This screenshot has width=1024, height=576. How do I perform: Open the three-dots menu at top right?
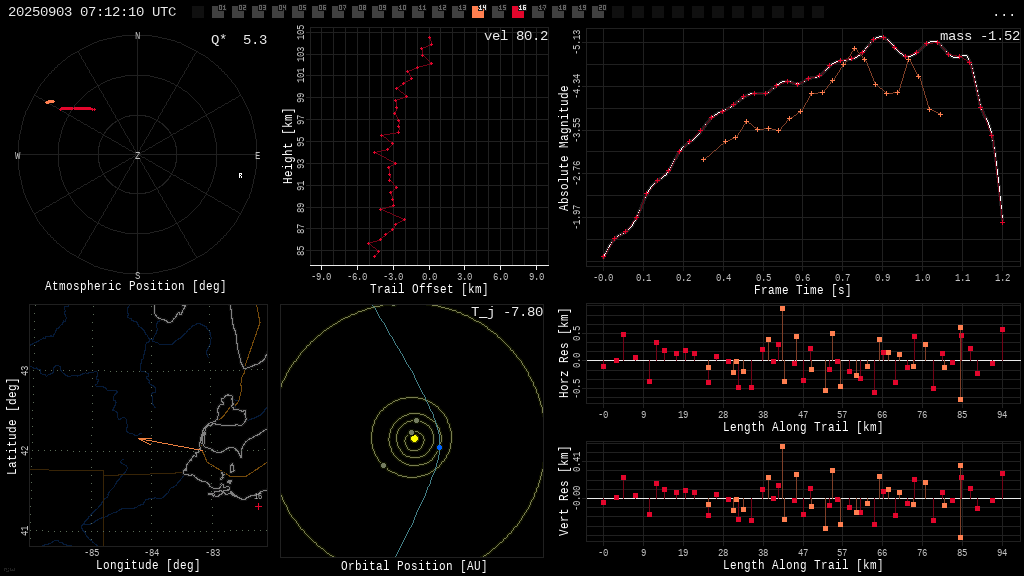click(x=1003, y=13)
